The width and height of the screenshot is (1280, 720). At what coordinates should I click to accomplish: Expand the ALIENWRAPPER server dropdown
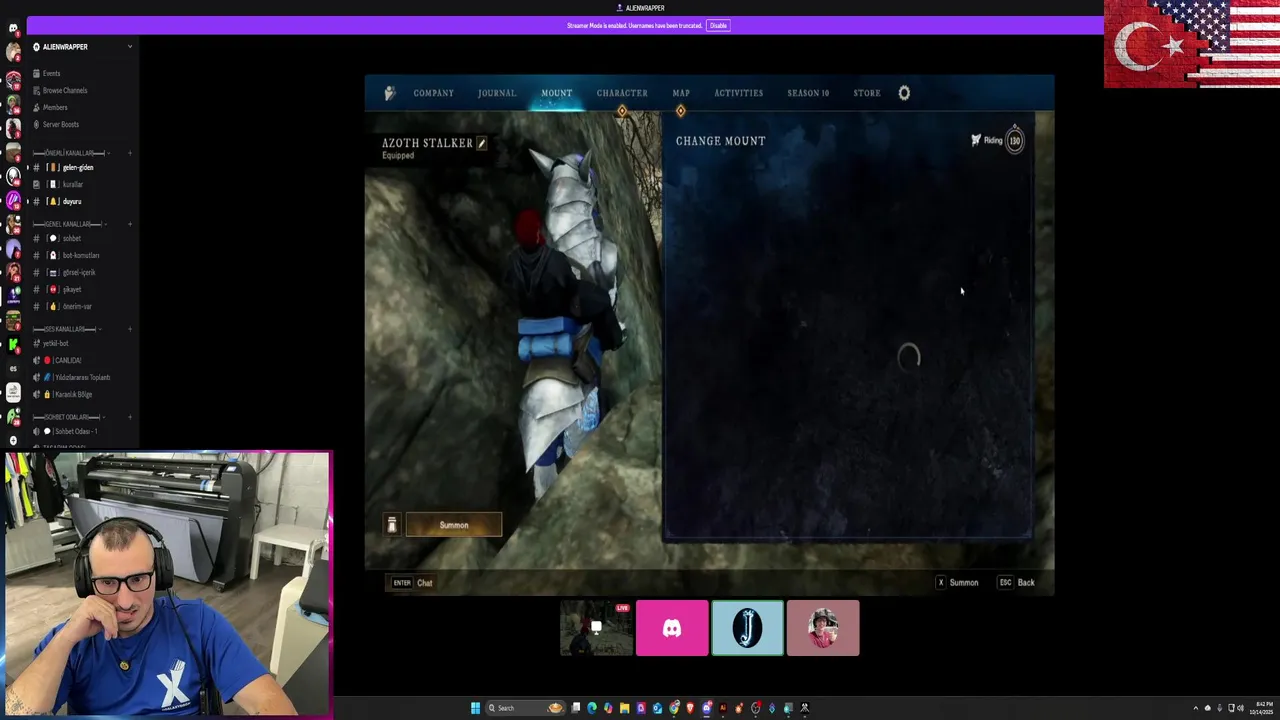pos(129,47)
